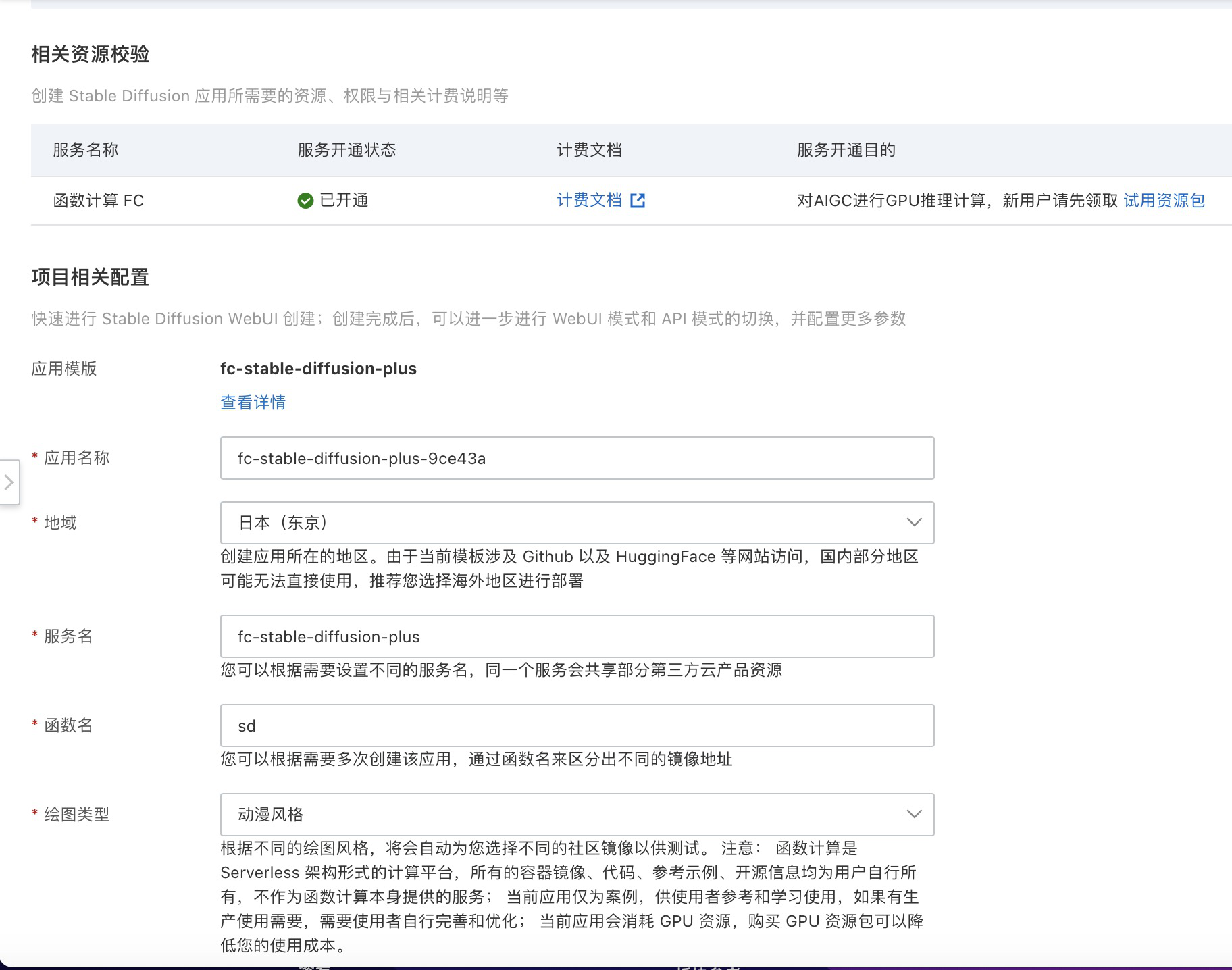Expand the collapsed left side panel arrow
The width and height of the screenshot is (1232, 970).
[x=9, y=482]
